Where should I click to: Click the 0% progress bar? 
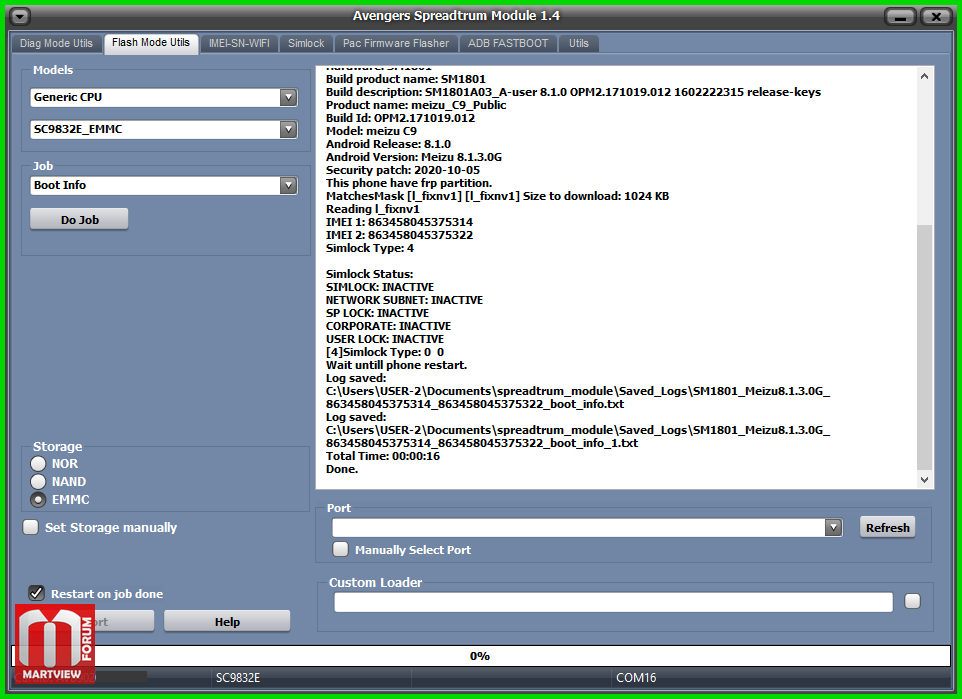(480, 656)
